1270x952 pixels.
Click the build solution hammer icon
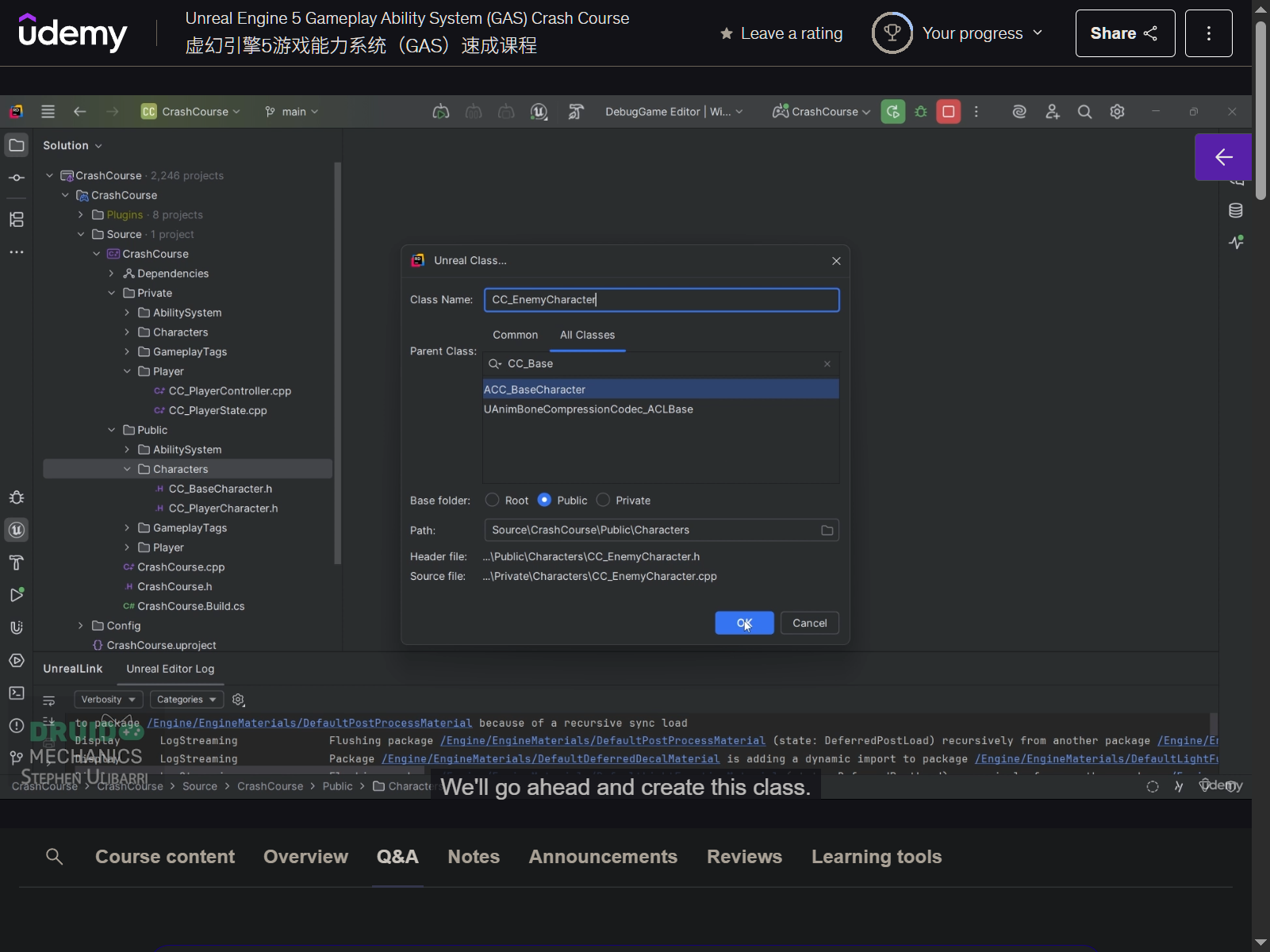pyautogui.click(x=576, y=112)
